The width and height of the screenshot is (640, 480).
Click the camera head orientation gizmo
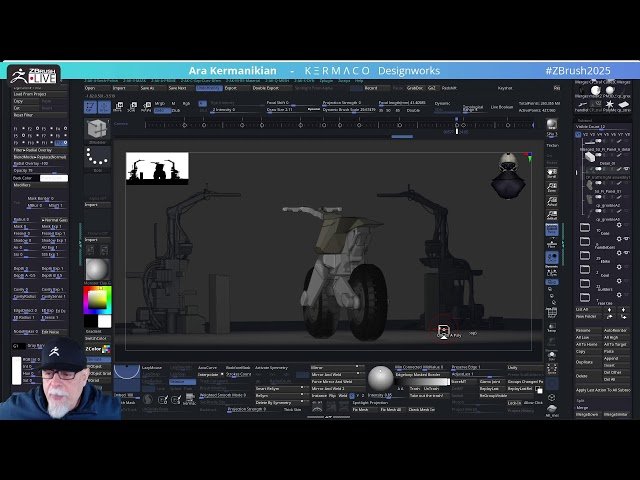(x=508, y=175)
